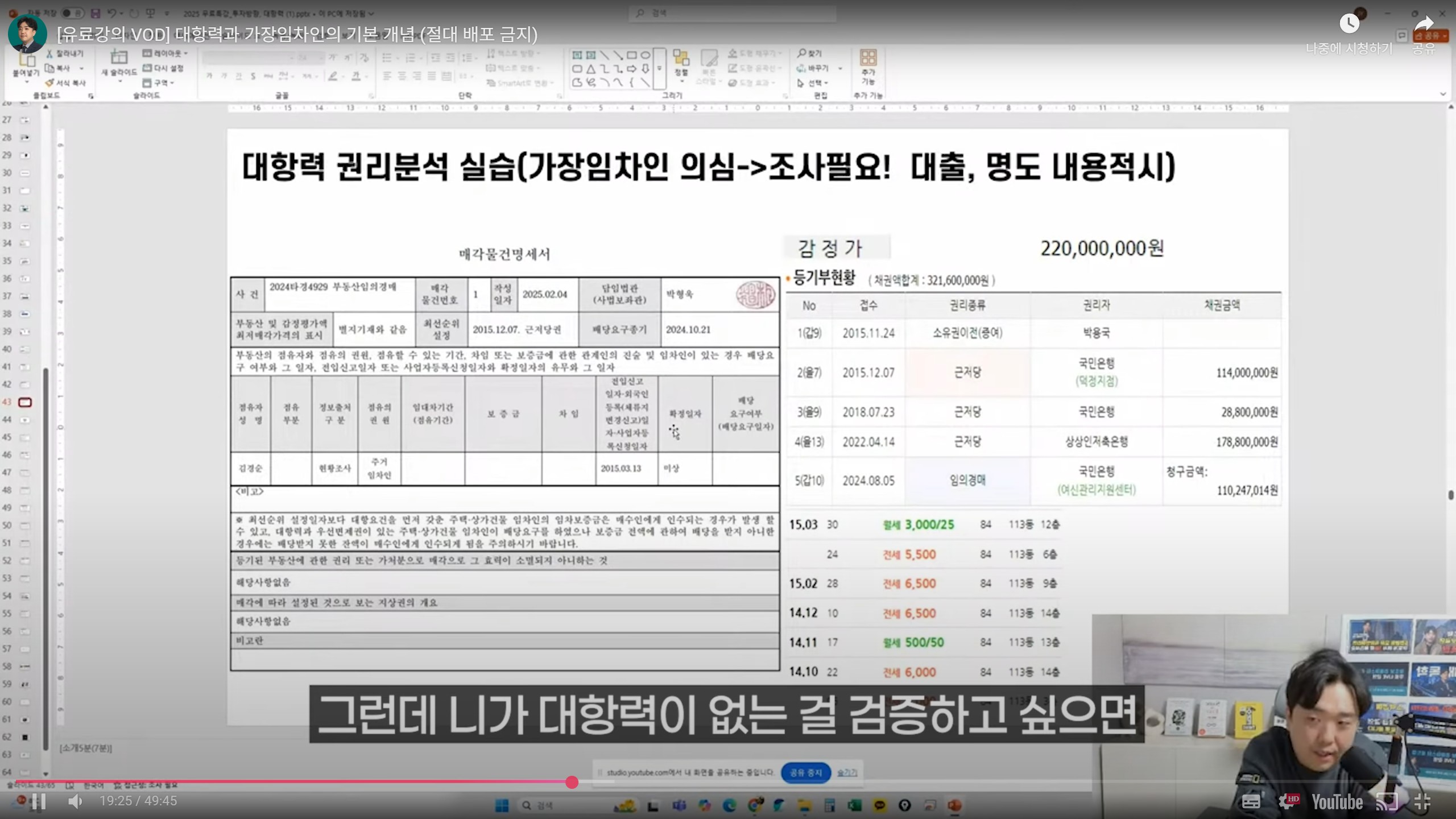Image resolution: width=1456 pixels, height=819 pixels.
Task: Cast the video to a TV
Action: click(1387, 801)
